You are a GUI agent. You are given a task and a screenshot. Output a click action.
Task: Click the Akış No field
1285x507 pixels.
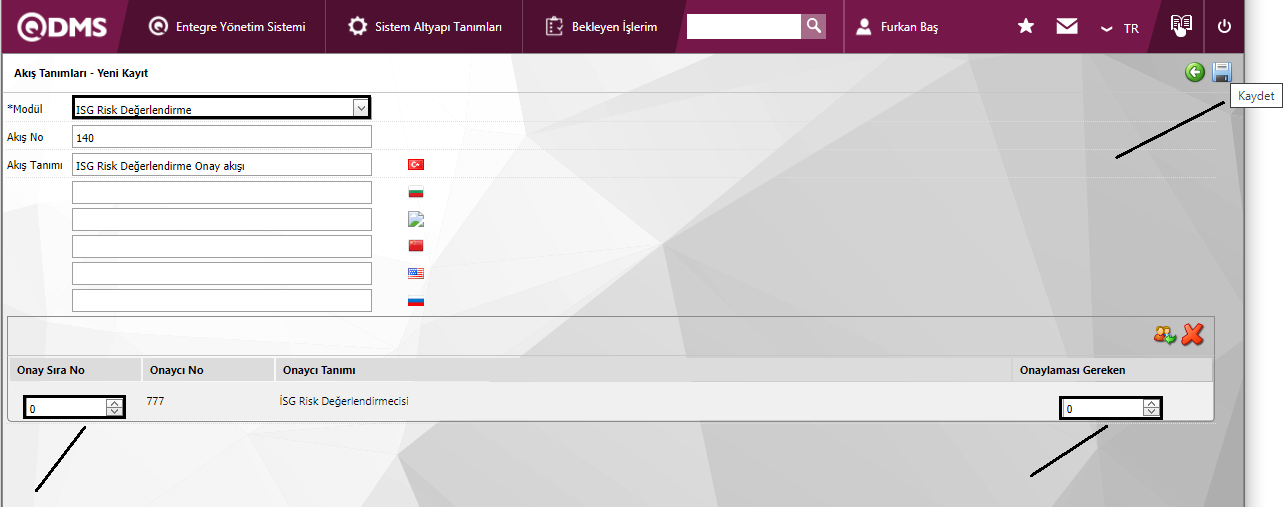[x=221, y=137]
